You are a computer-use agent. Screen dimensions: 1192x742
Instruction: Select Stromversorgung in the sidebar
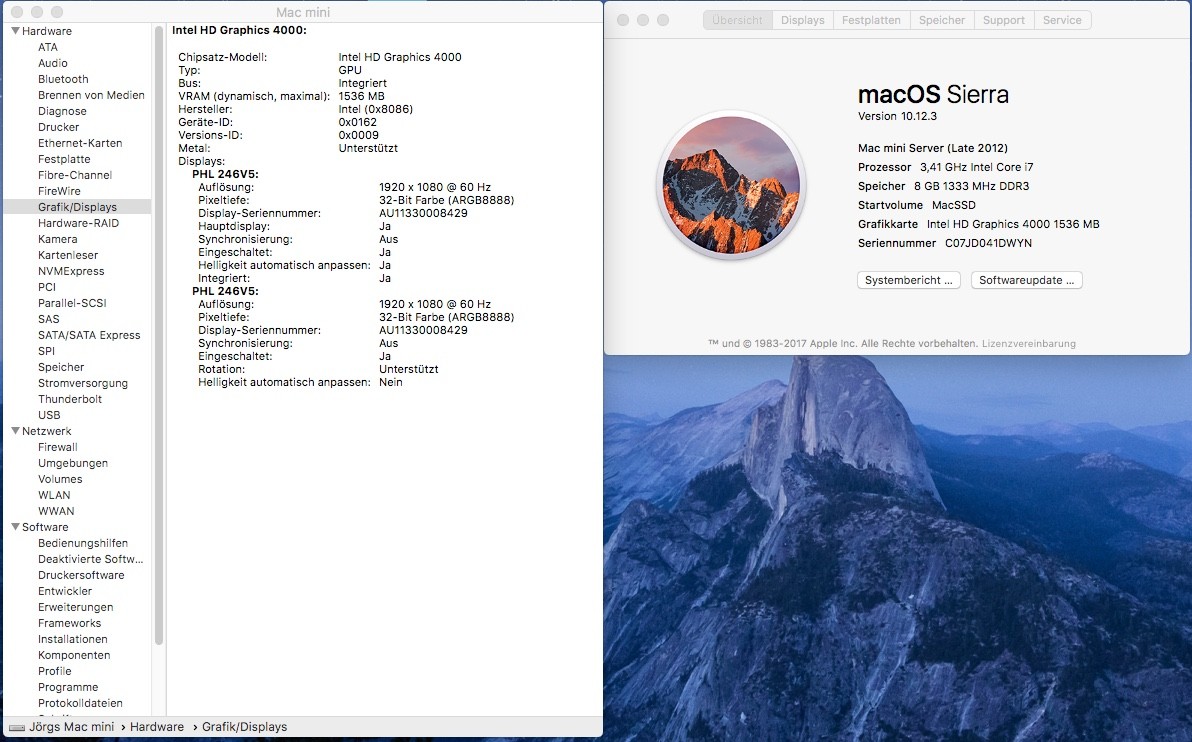coord(83,383)
